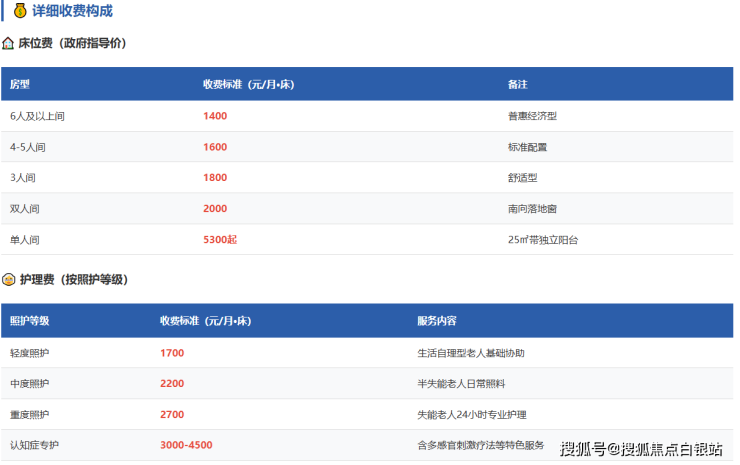Click the 1400 price value
The height and width of the screenshot is (465, 740).
pyautogui.click(x=215, y=116)
